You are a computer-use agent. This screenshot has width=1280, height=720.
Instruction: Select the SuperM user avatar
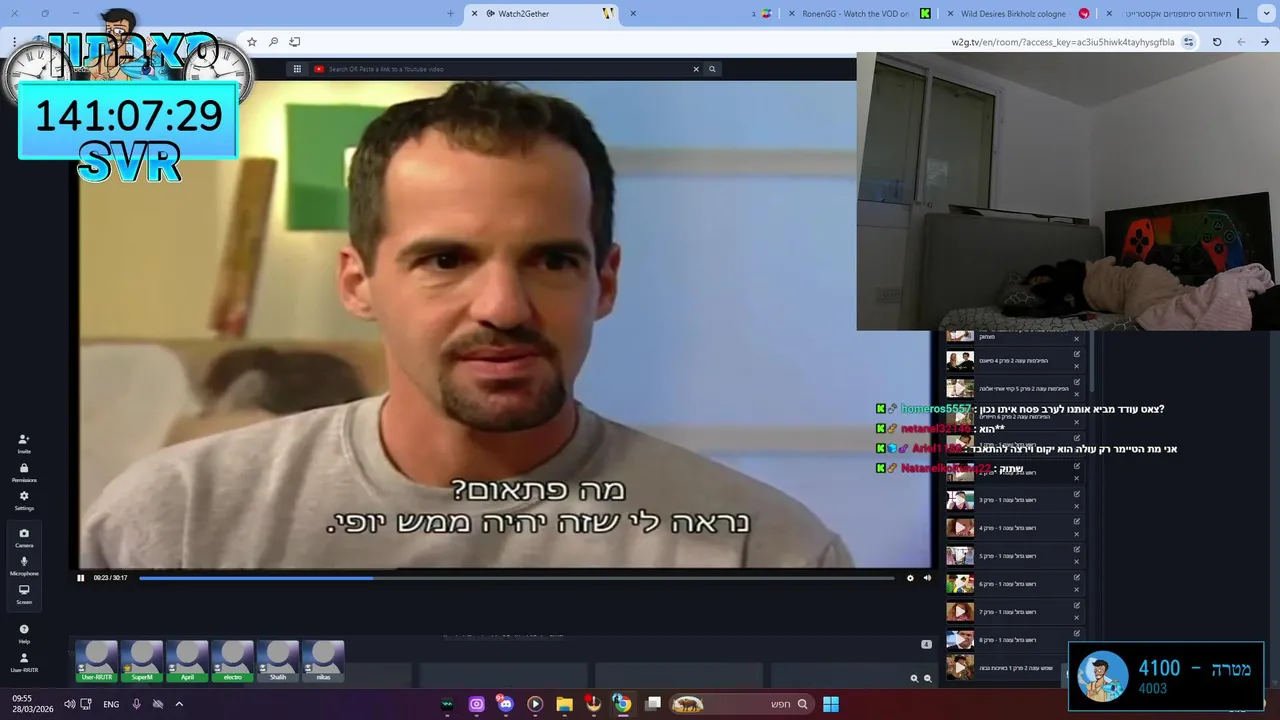click(142, 661)
